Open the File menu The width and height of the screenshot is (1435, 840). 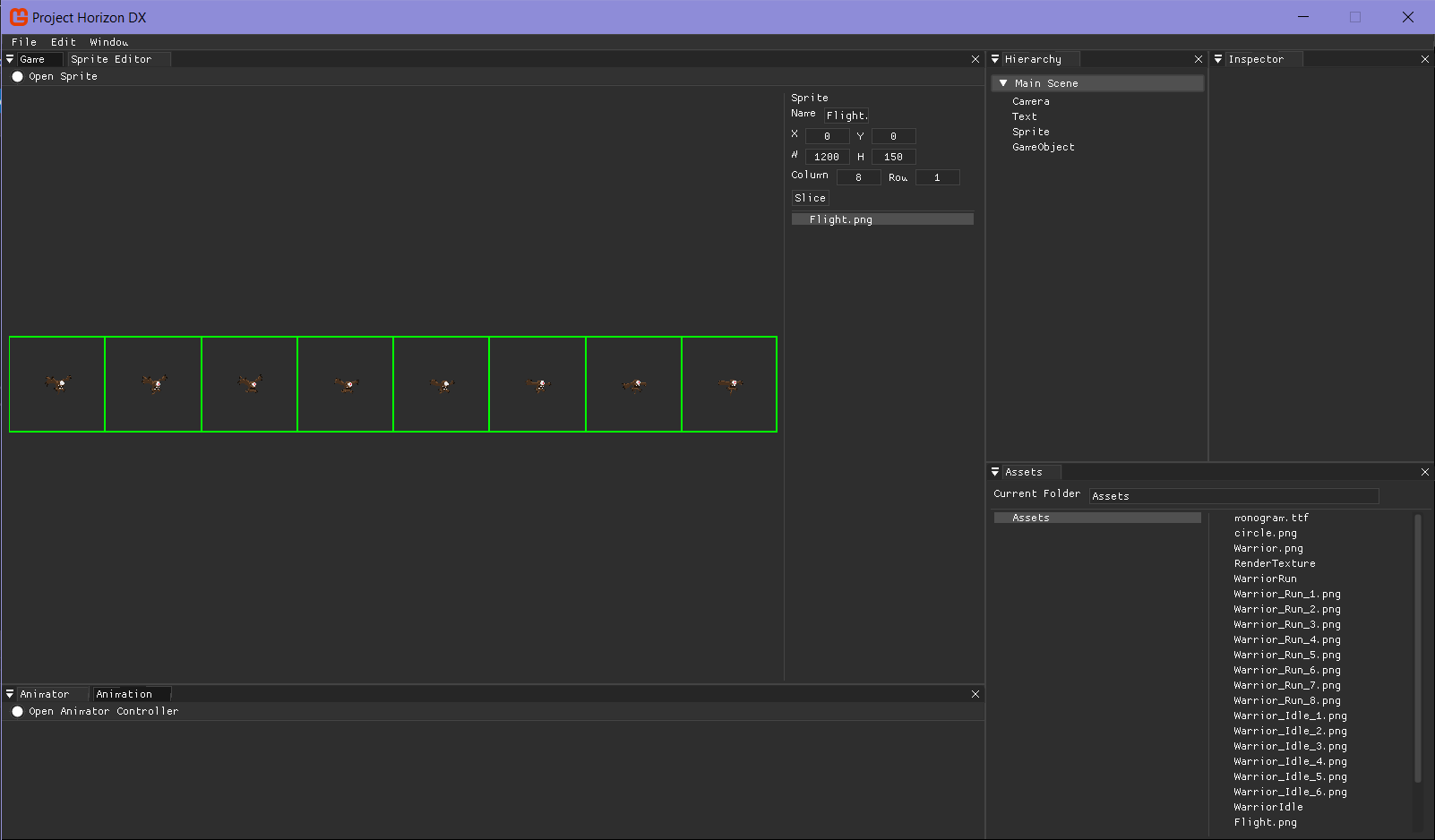23,41
